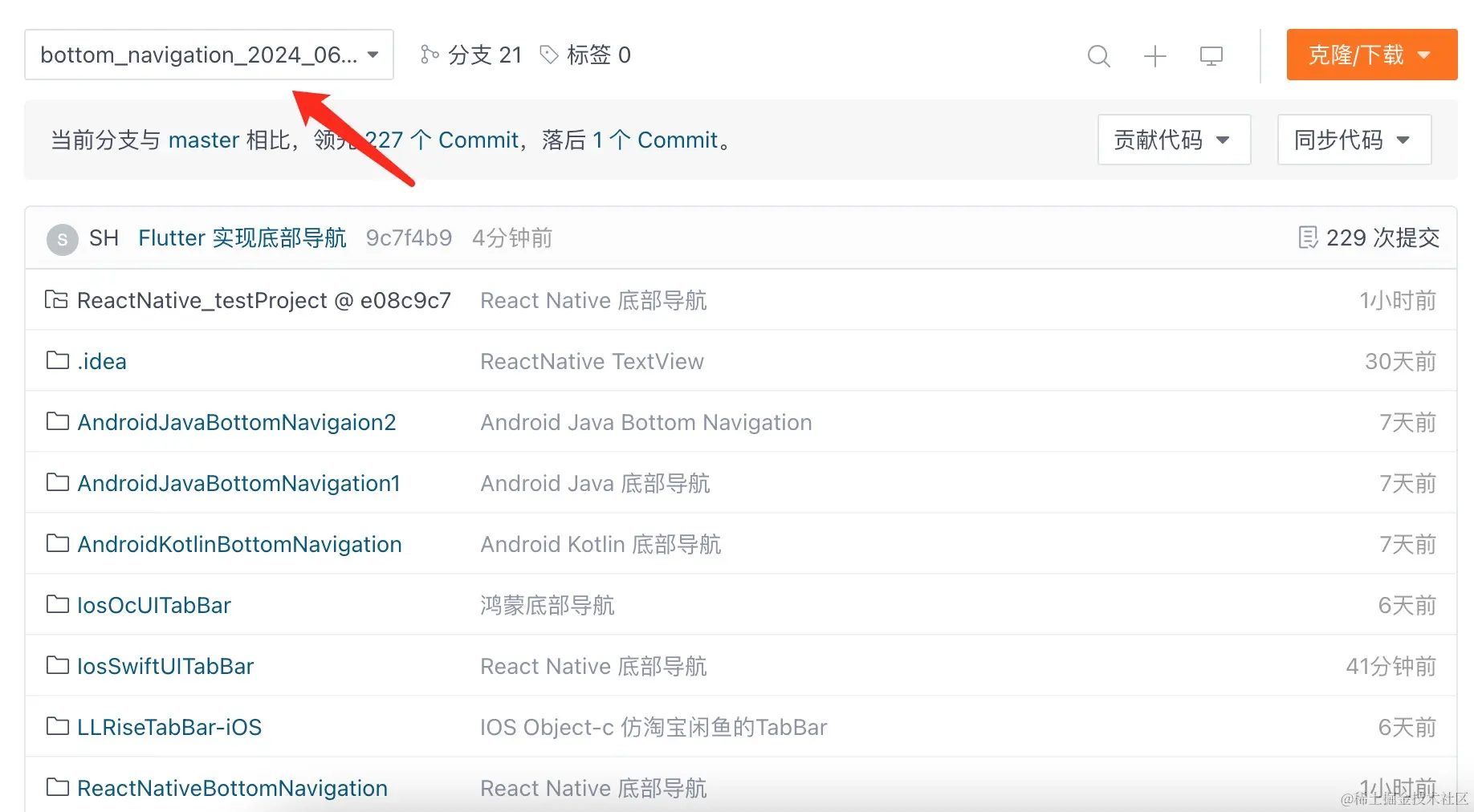Viewport: 1474px width, 812px height.
Task: Click the 4分钟前 commit timestamp
Action: coord(512,238)
